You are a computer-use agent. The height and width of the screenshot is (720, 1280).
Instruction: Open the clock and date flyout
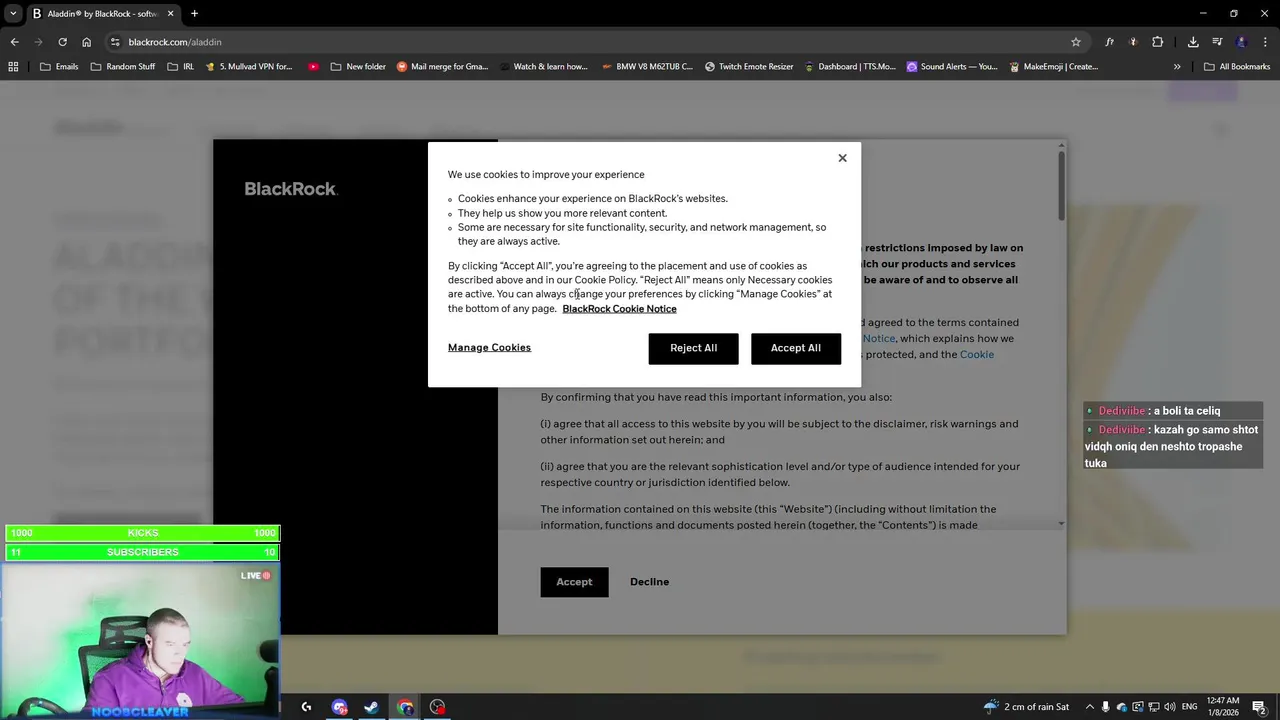point(1223,707)
